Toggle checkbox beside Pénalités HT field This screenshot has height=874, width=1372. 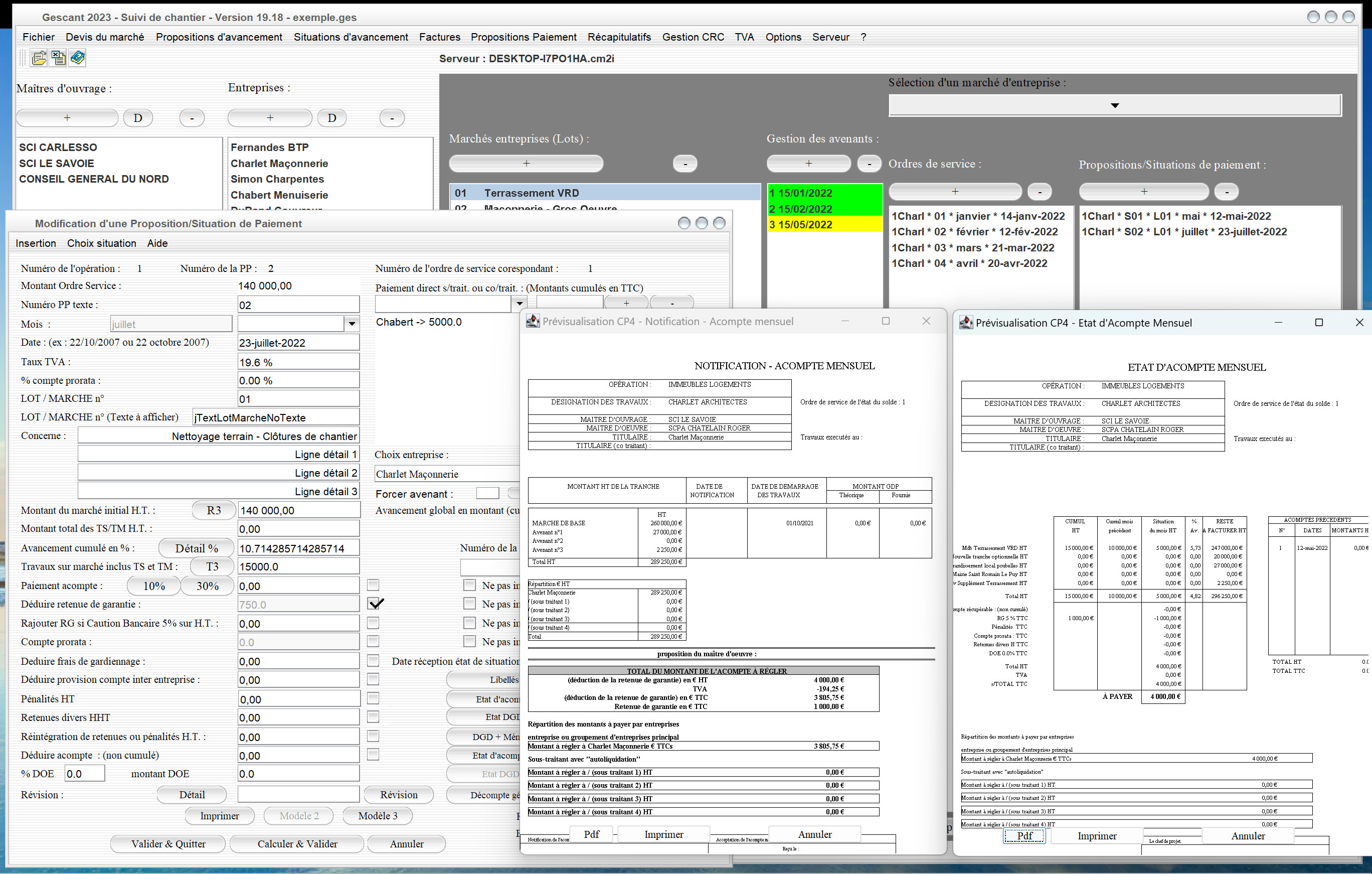[373, 698]
